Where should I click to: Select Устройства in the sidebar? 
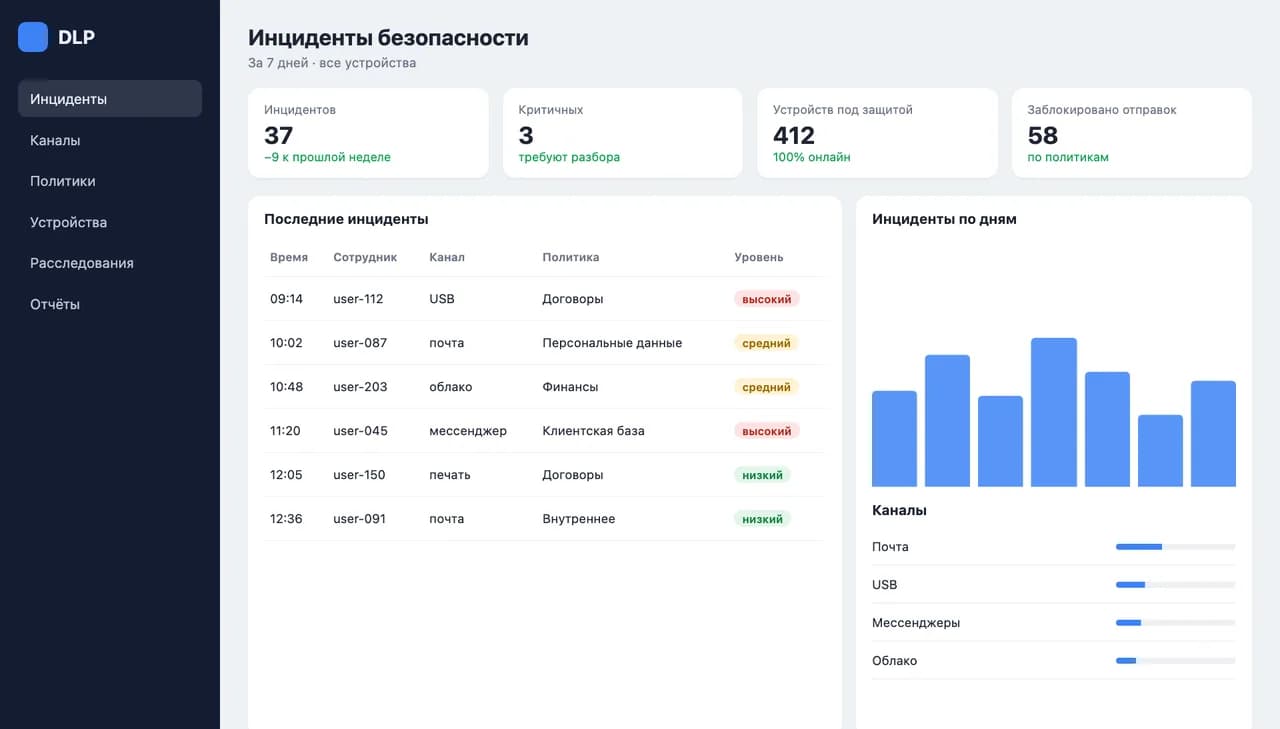pos(110,222)
